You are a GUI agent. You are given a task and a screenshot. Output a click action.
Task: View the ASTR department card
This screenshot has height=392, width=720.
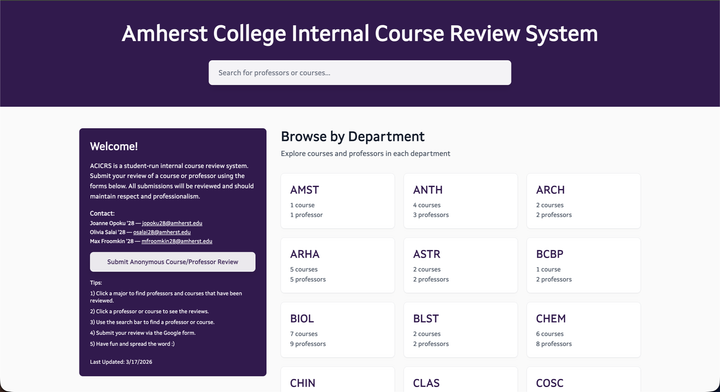pos(461,265)
